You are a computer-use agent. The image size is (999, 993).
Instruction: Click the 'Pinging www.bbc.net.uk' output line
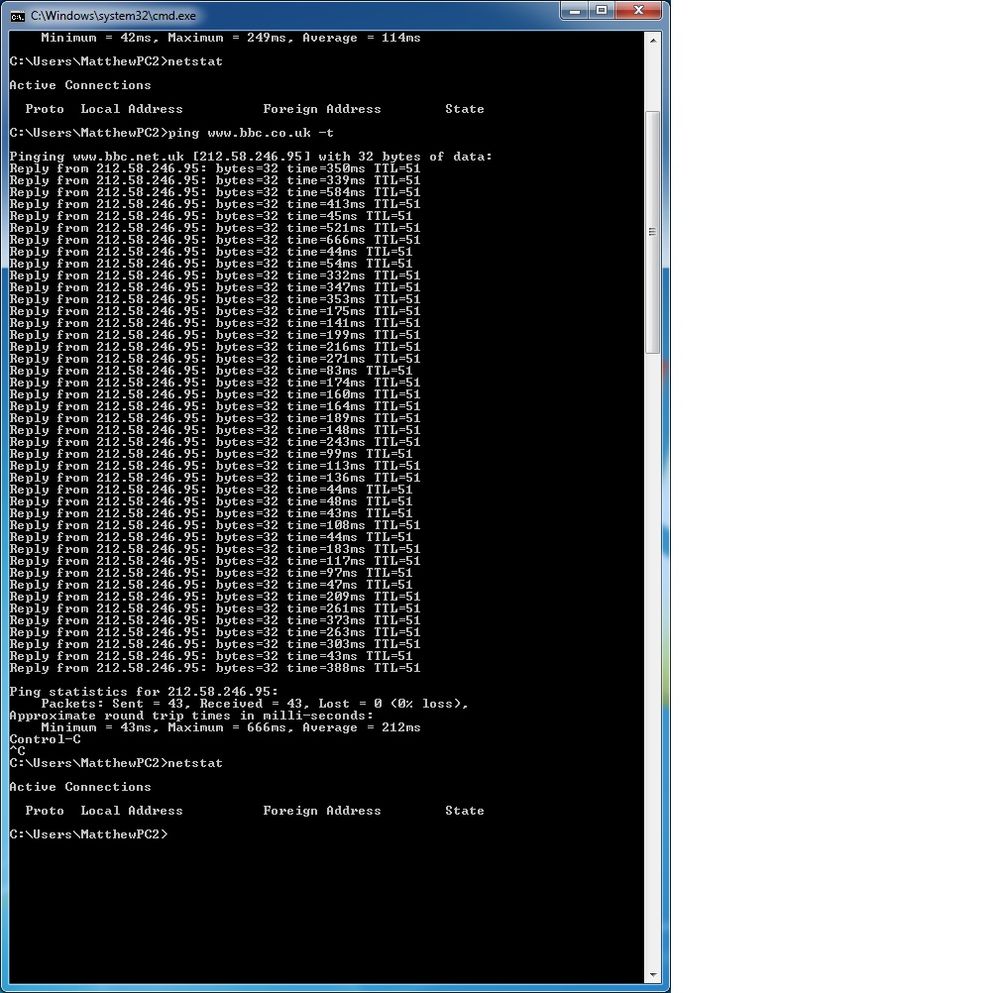click(x=251, y=157)
